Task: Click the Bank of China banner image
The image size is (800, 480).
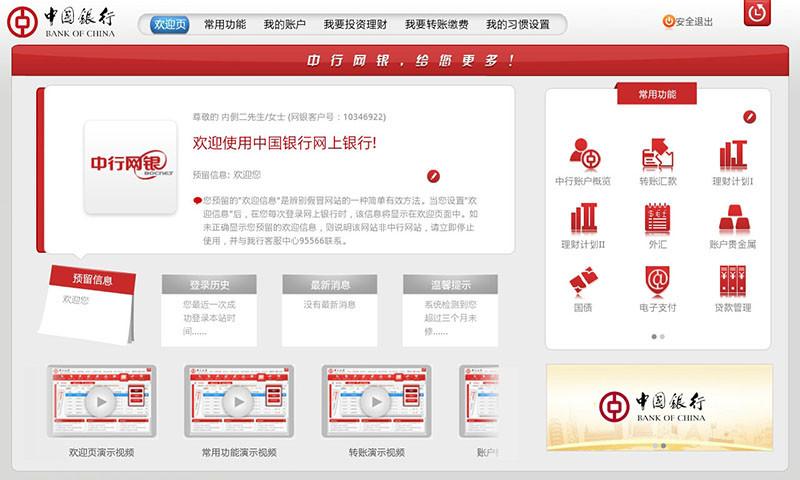Action: (x=659, y=408)
